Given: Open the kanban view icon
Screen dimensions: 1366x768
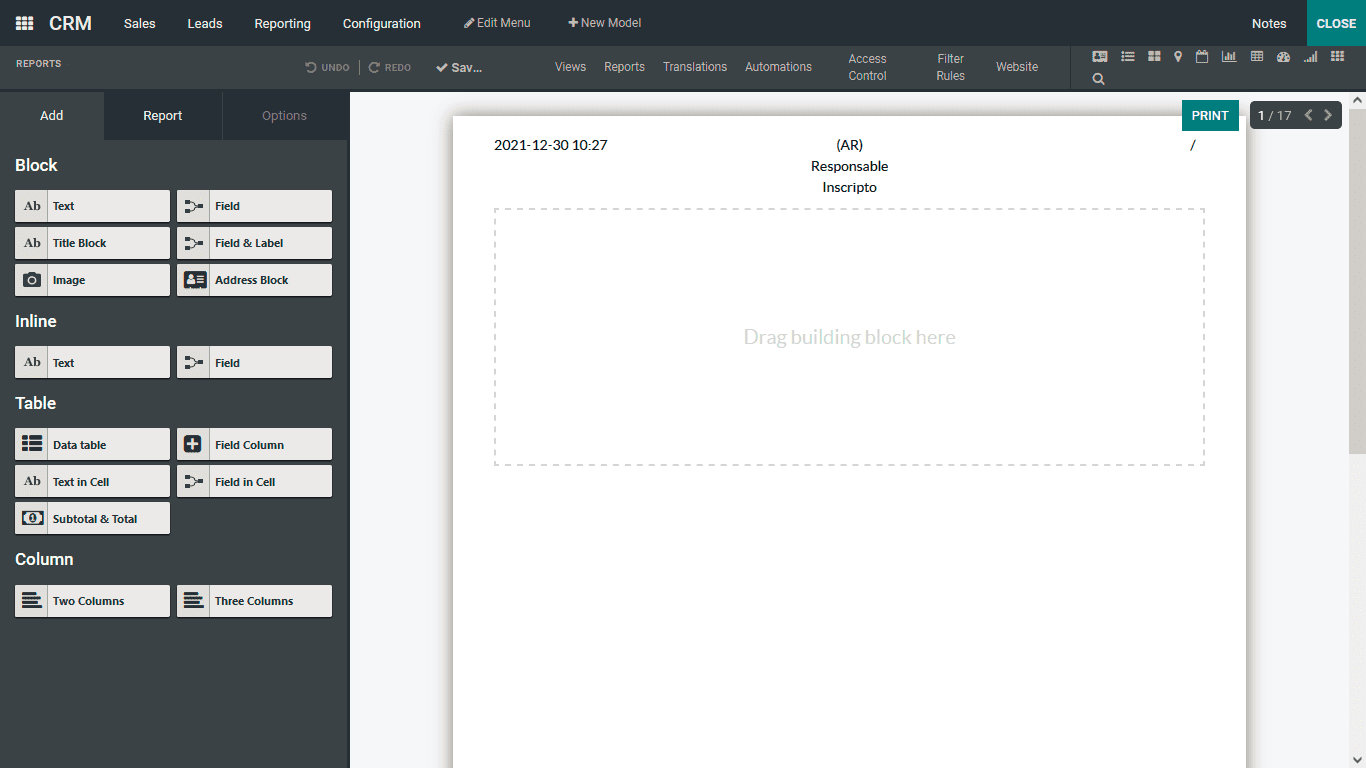Looking at the screenshot, I should point(1155,57).
